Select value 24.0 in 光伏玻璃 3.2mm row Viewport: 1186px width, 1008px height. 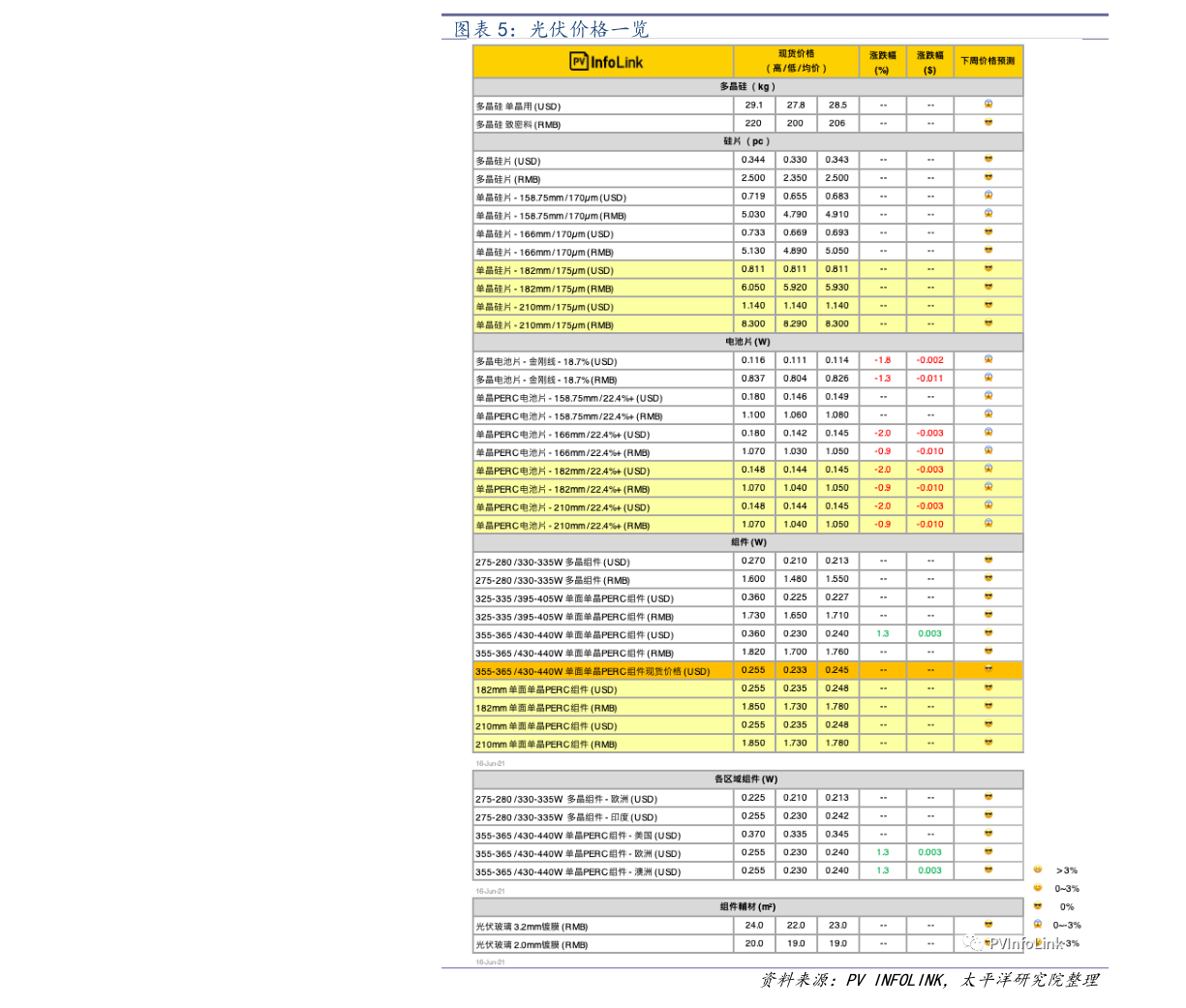coord(753,925)
